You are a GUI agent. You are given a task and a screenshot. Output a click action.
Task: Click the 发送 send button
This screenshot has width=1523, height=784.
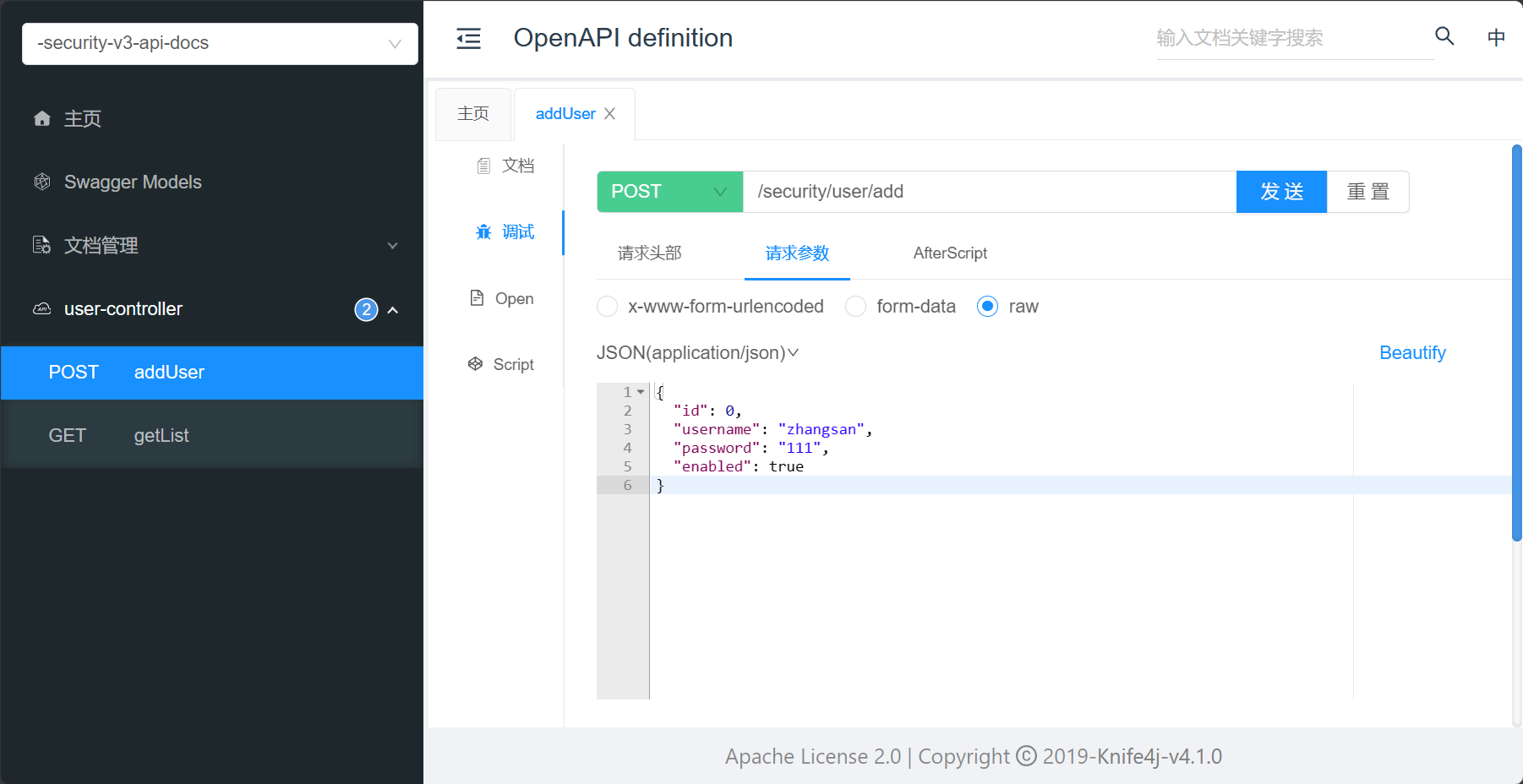(1281, 192)
